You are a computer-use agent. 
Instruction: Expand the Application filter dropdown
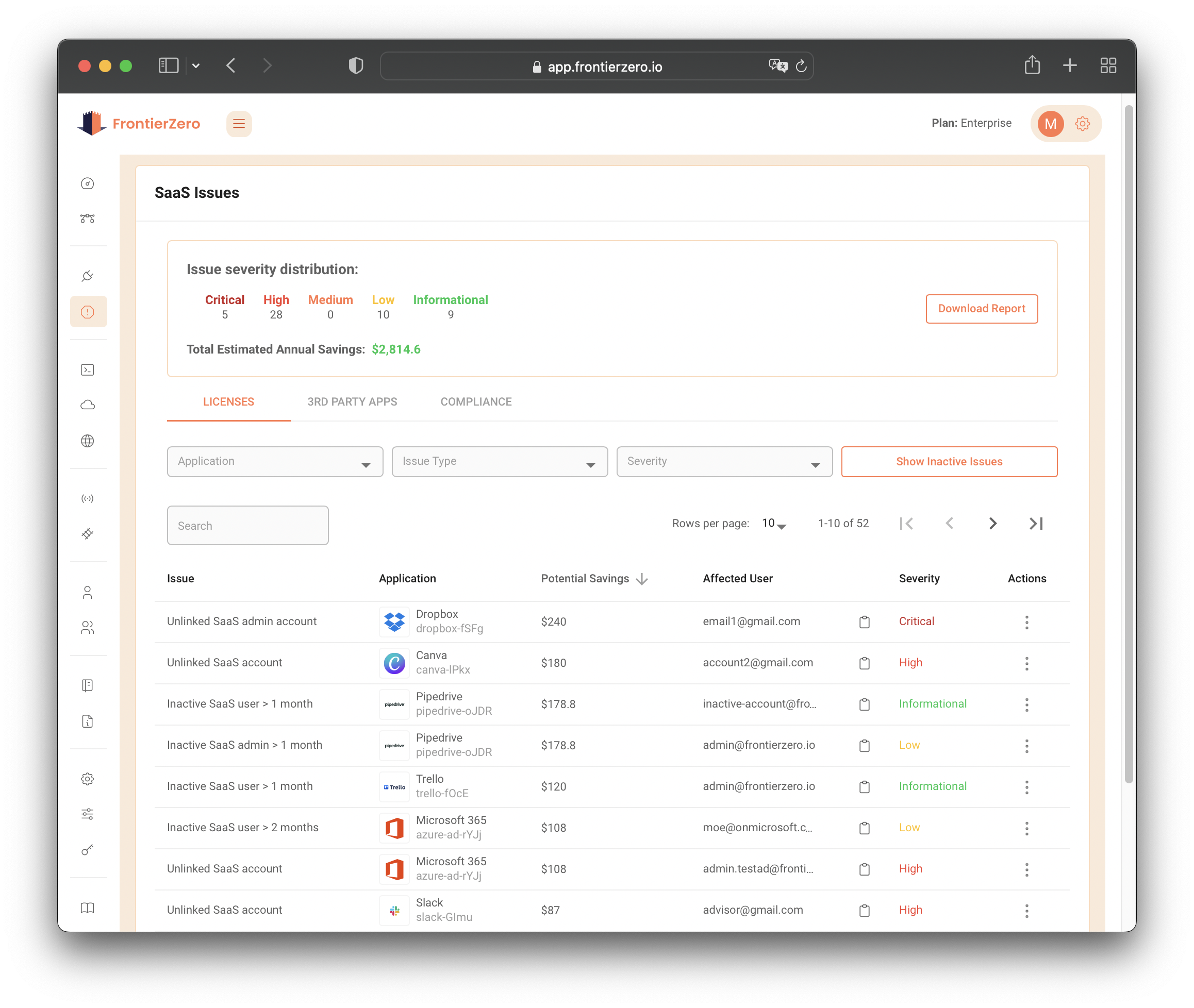(275, 462)
